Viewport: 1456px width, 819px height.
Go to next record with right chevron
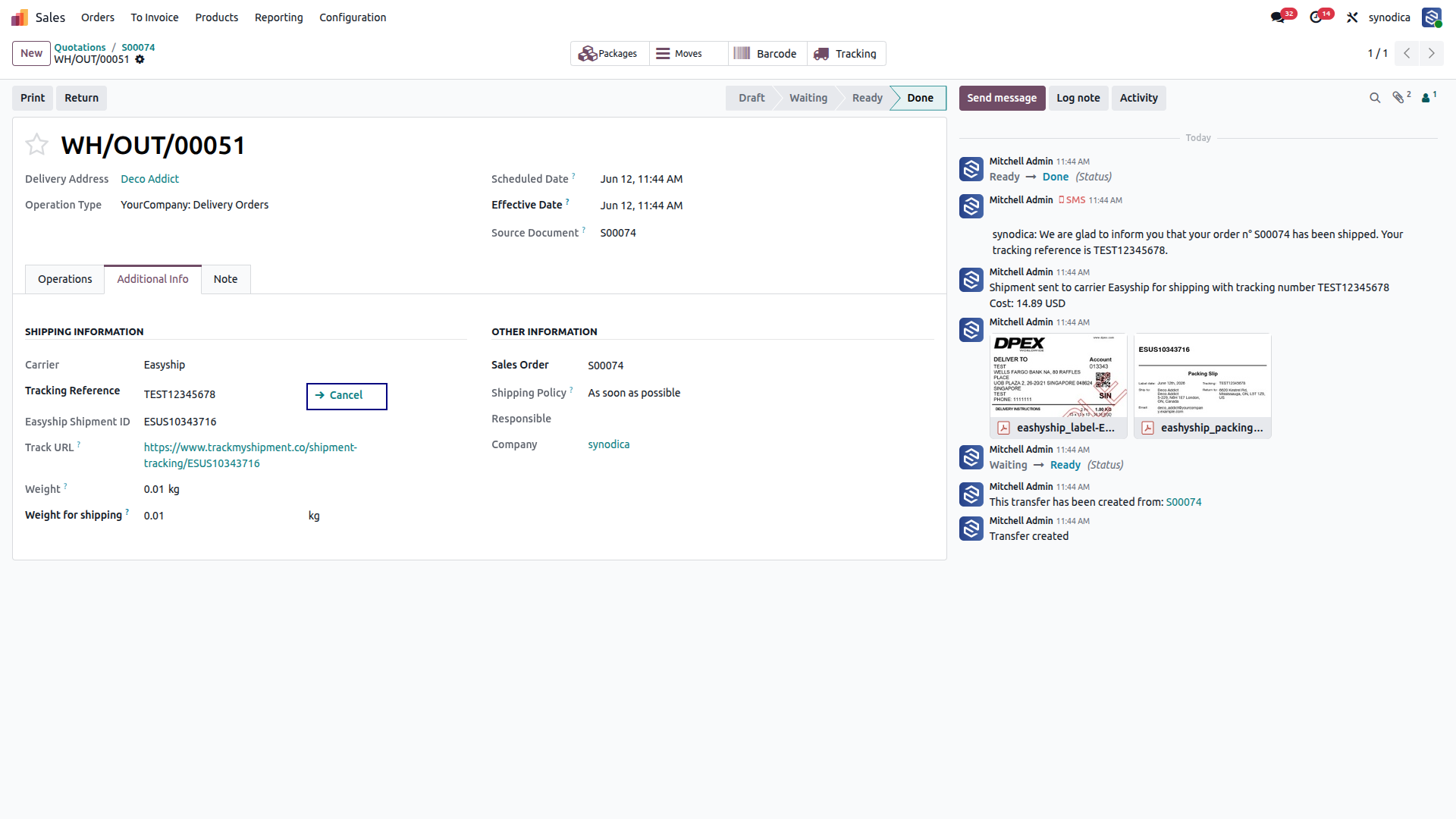tap(1432, 53)
